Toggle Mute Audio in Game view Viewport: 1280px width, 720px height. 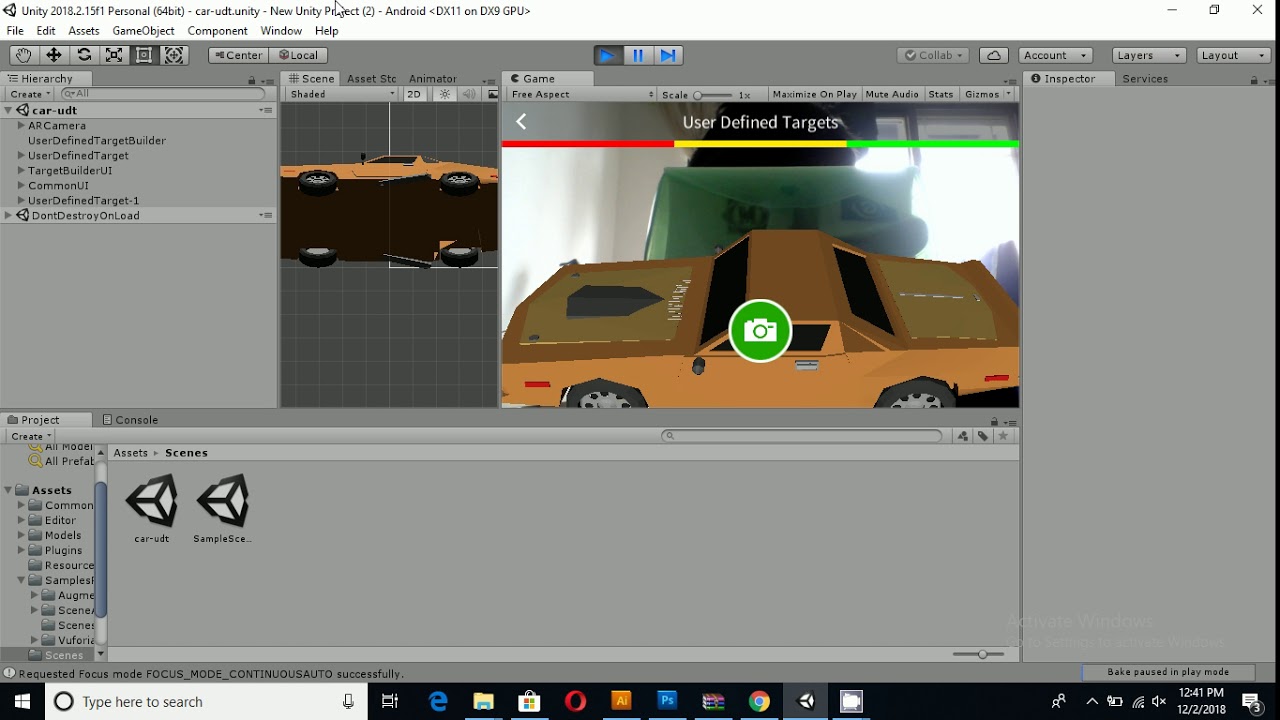pos(892,94)
